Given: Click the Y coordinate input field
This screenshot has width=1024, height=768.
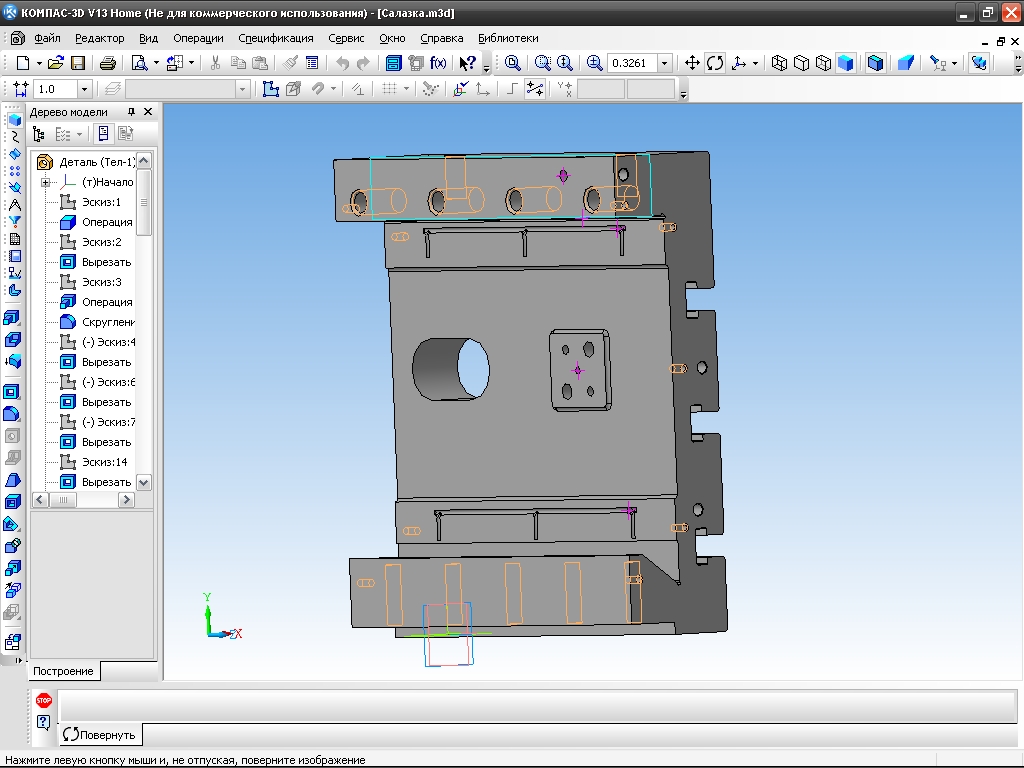Looking at the screenshot, I should [650, 89].
